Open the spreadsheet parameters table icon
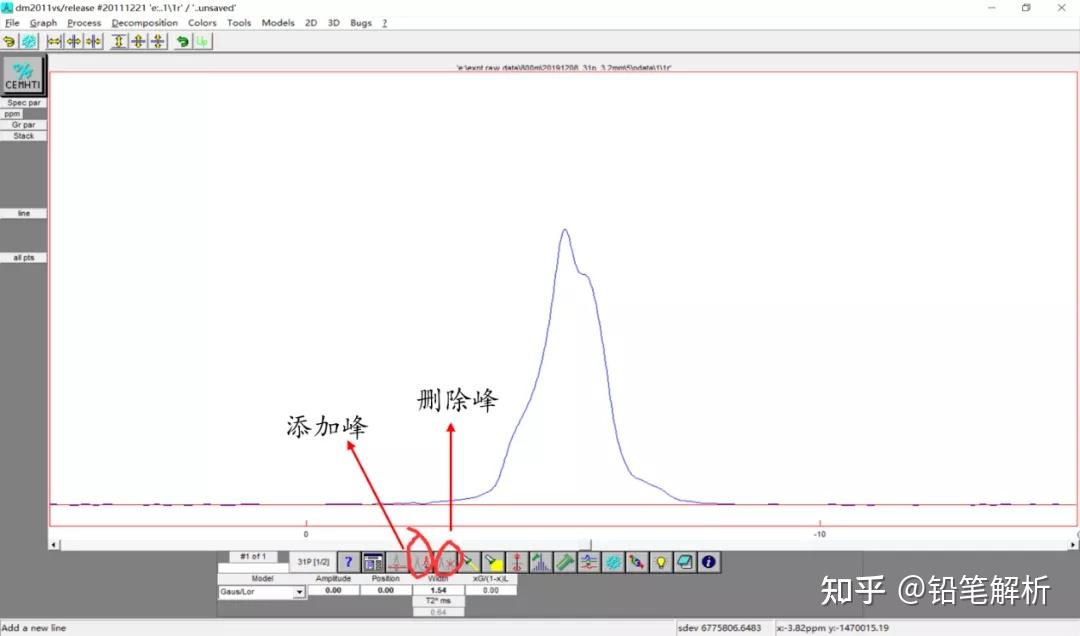1080x636 pixels. coord(373,562)
